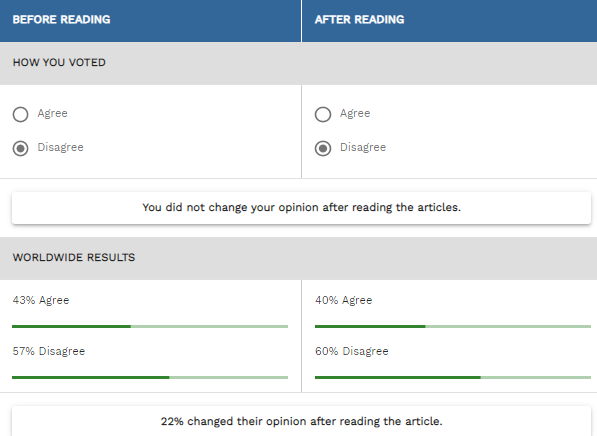Screen dimensions: 597x436
Task: Click the Before Reading column header
Action: point(150,21)
